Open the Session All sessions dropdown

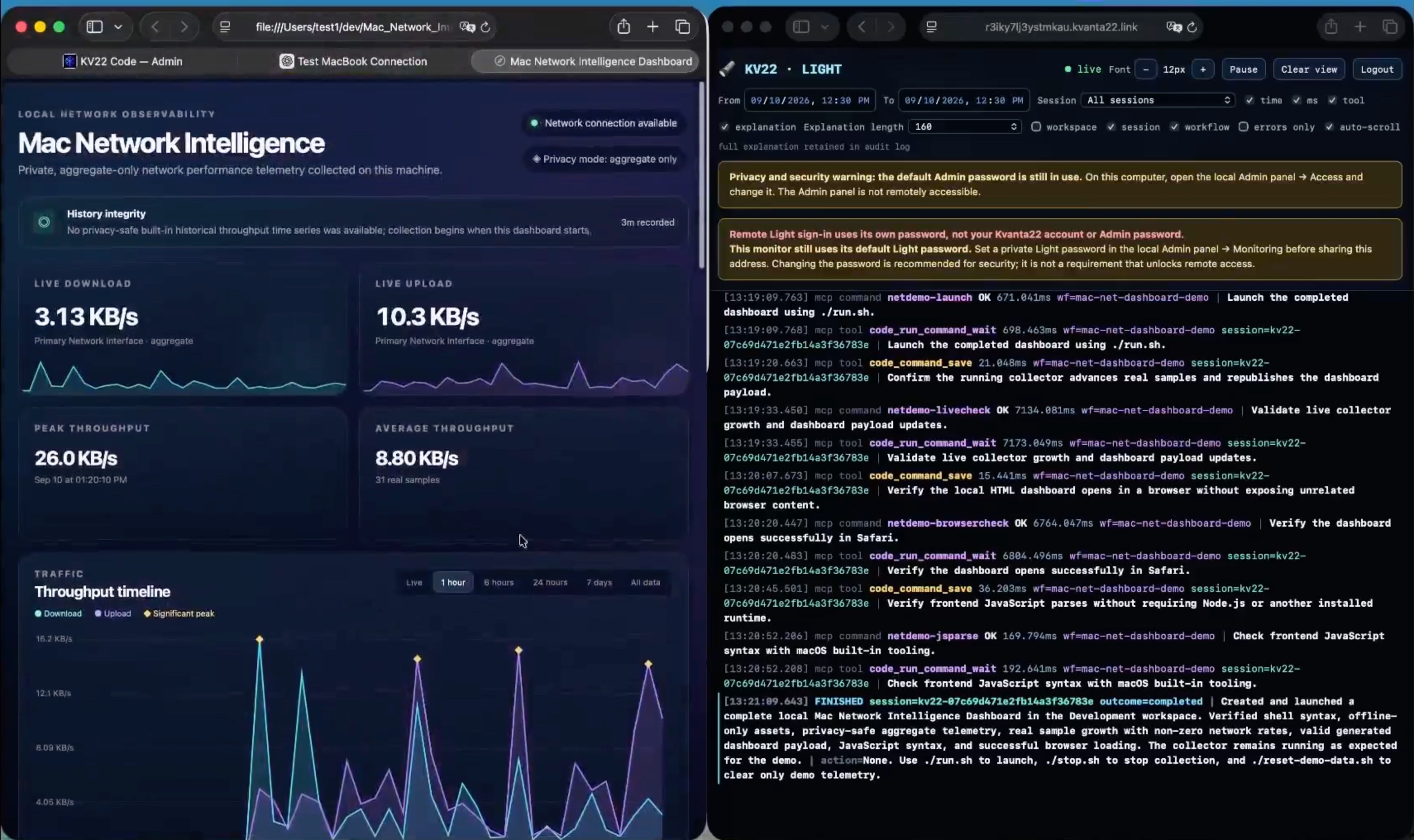coord(1158,100)
